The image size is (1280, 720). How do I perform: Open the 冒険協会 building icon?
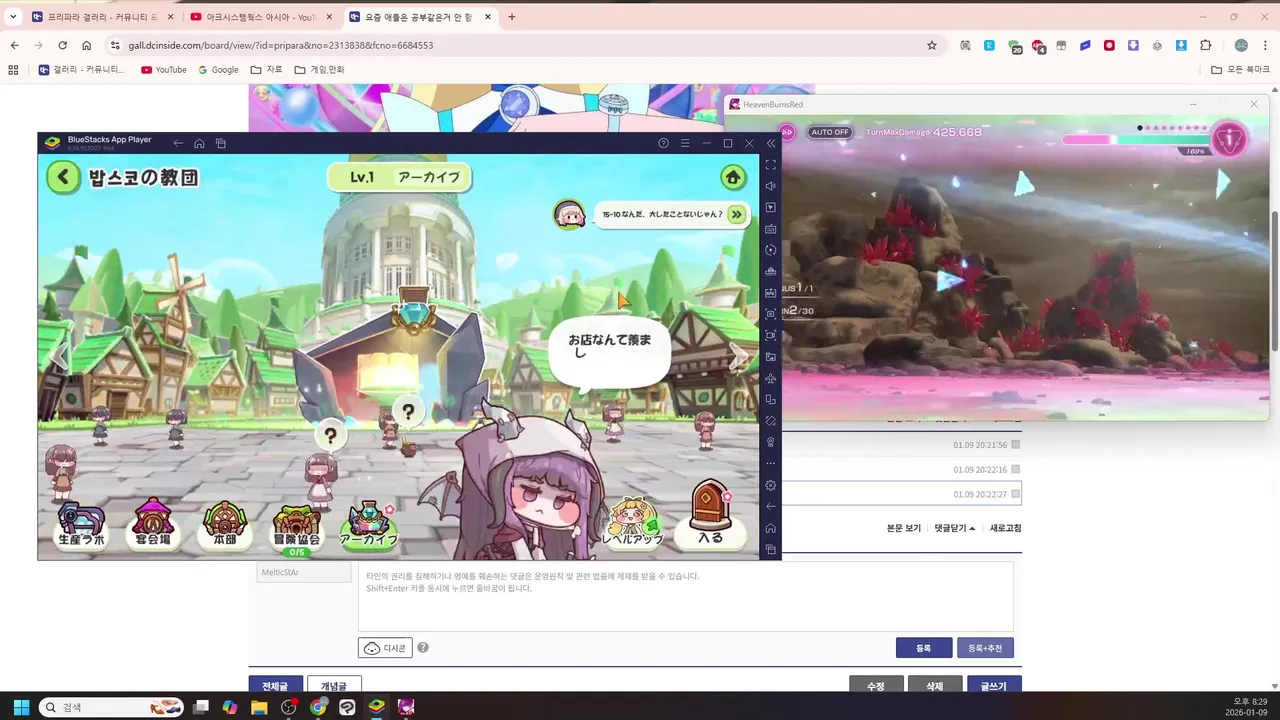pos(297,528)
